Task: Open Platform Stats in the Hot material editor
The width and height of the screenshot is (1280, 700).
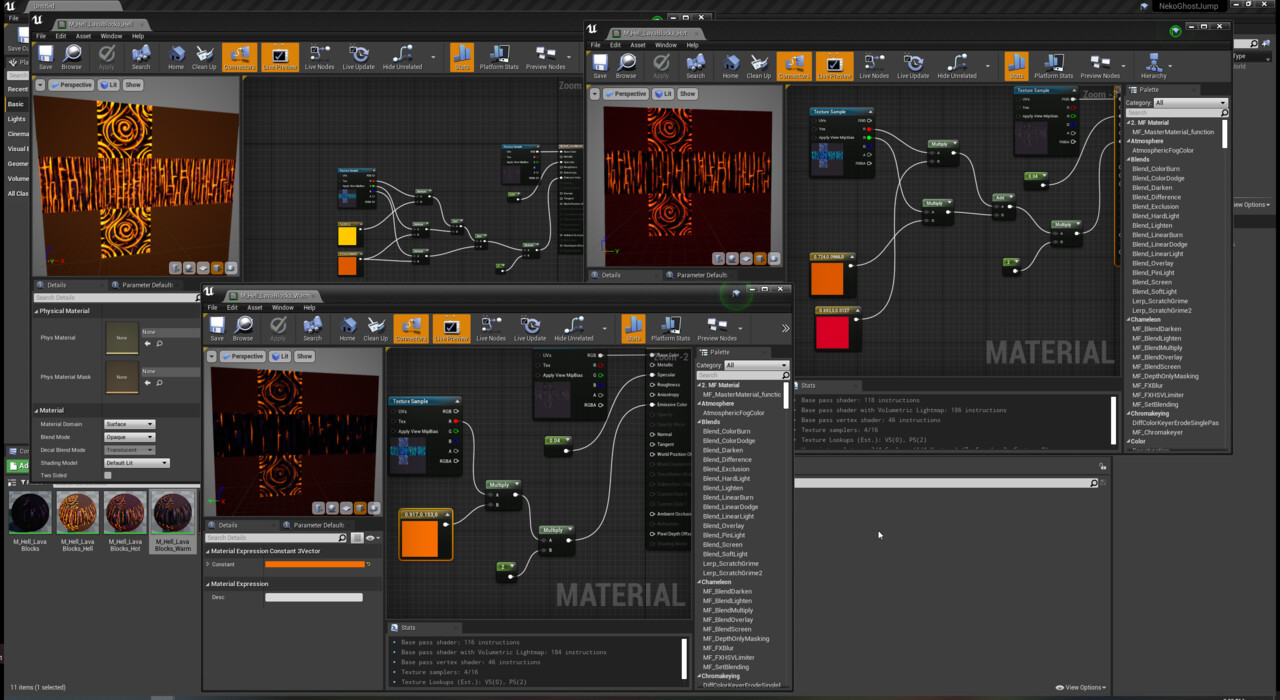Action: tap(1053, 67)
